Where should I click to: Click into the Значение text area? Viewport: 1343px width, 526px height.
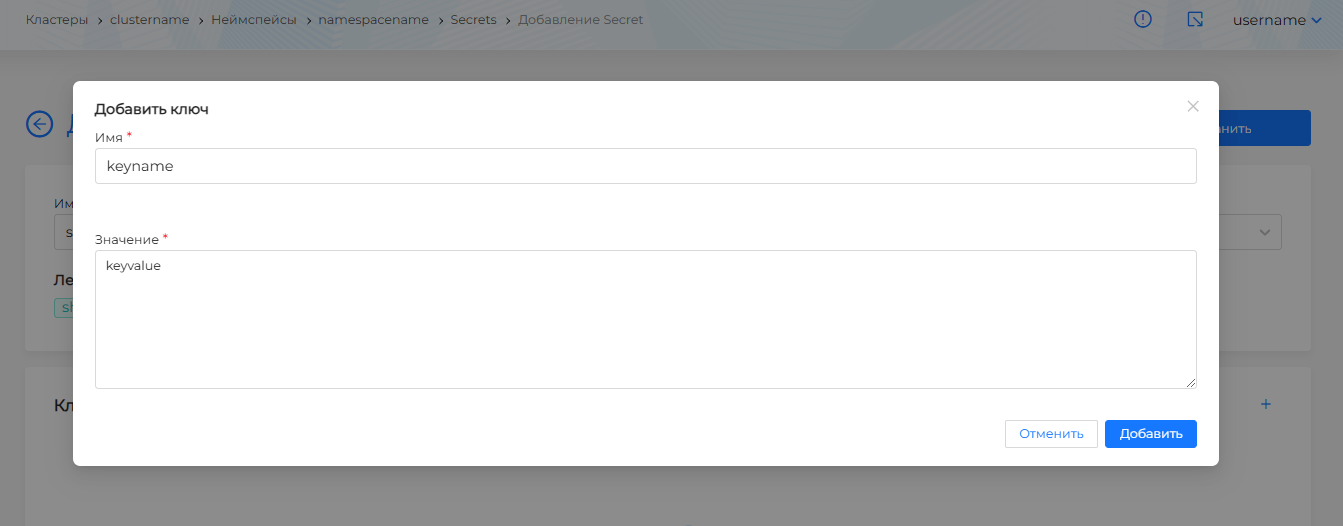click(645, 319)
